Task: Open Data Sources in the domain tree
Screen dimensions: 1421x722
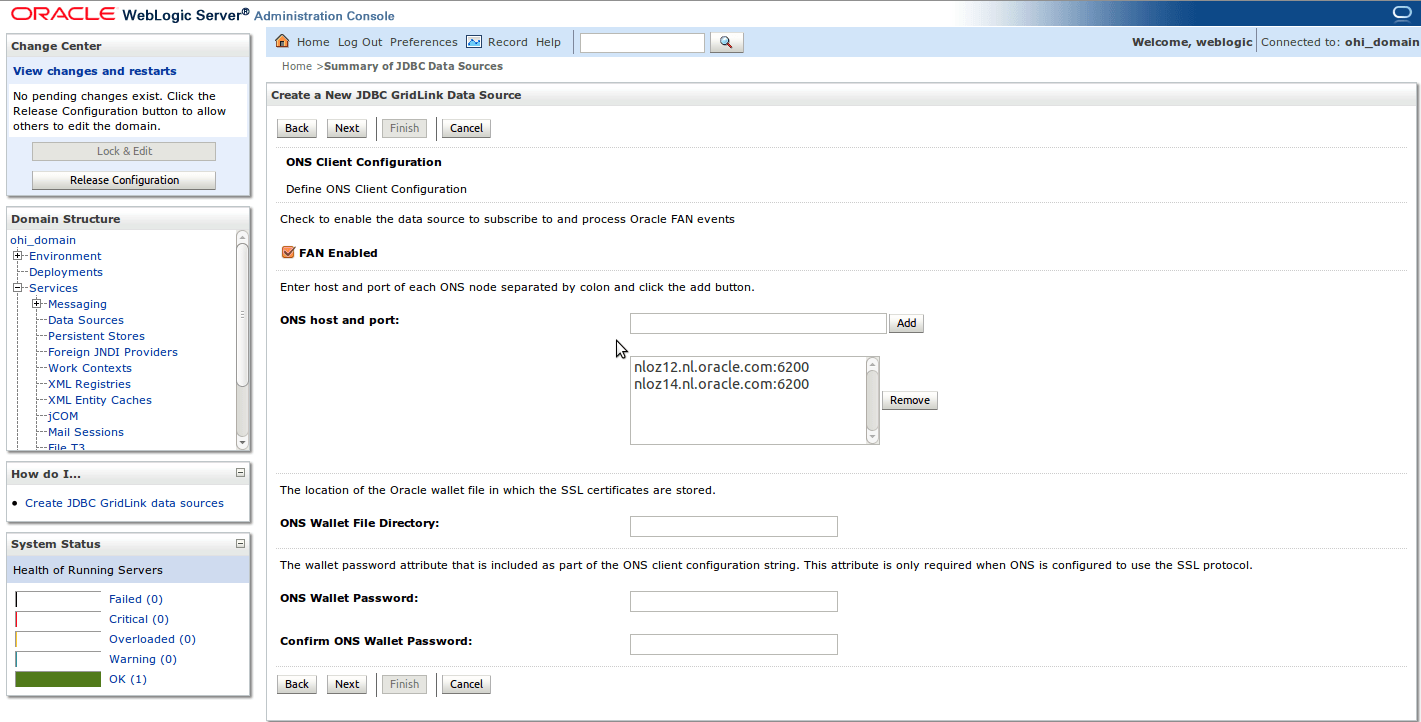Action: (86, 320)
